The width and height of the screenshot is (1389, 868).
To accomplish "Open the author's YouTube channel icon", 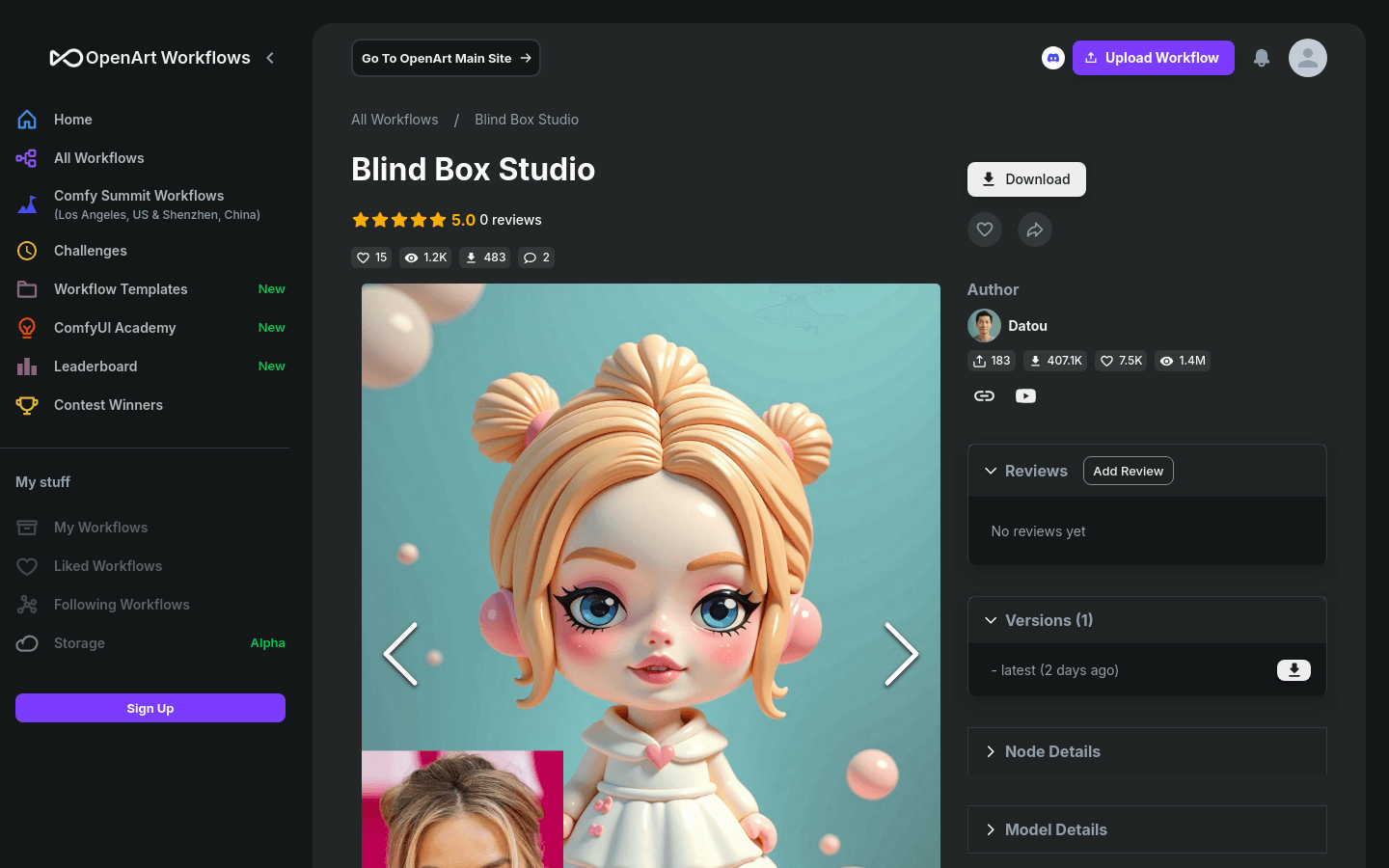I will (1025, 395).
